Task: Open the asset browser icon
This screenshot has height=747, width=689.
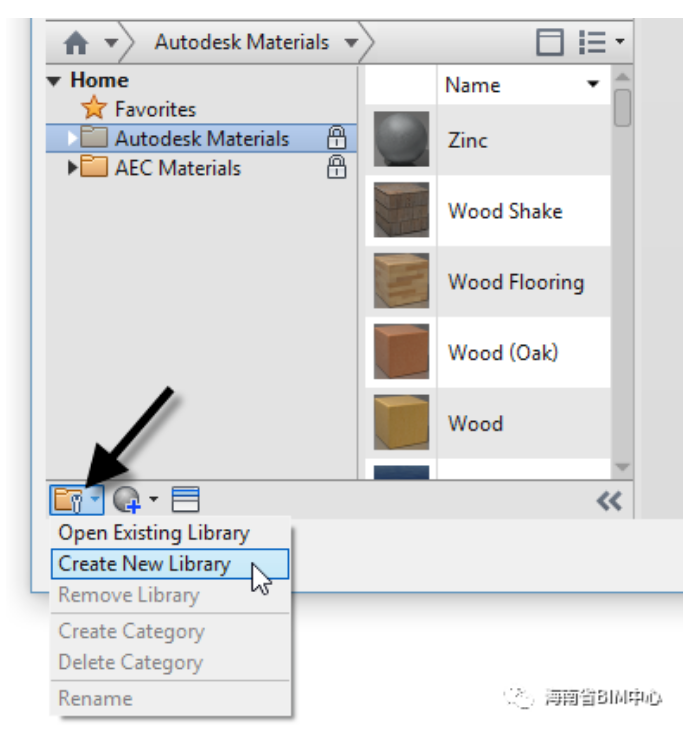Action: click(185, 500)
